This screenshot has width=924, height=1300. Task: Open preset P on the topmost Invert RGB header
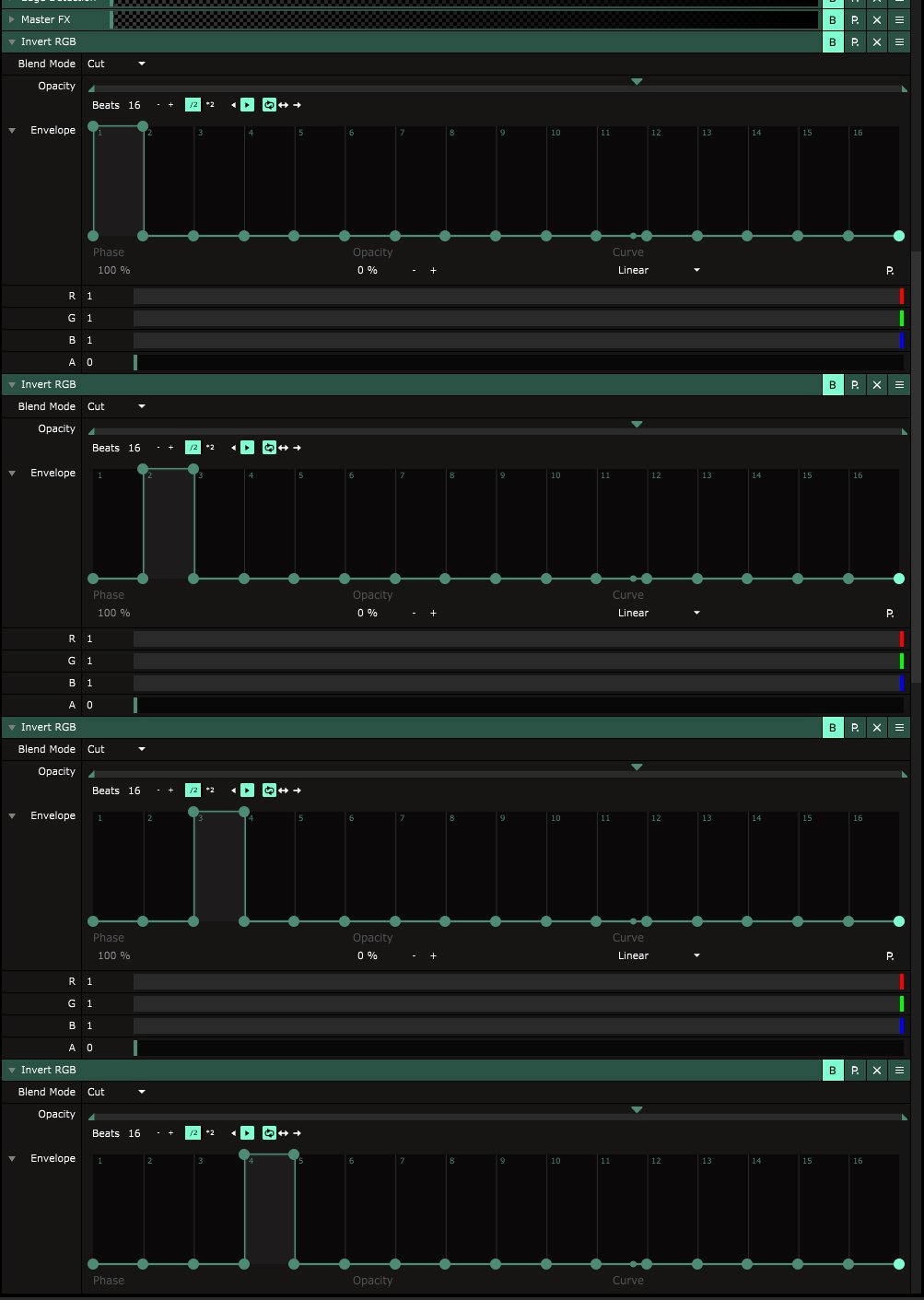(854, 41)
